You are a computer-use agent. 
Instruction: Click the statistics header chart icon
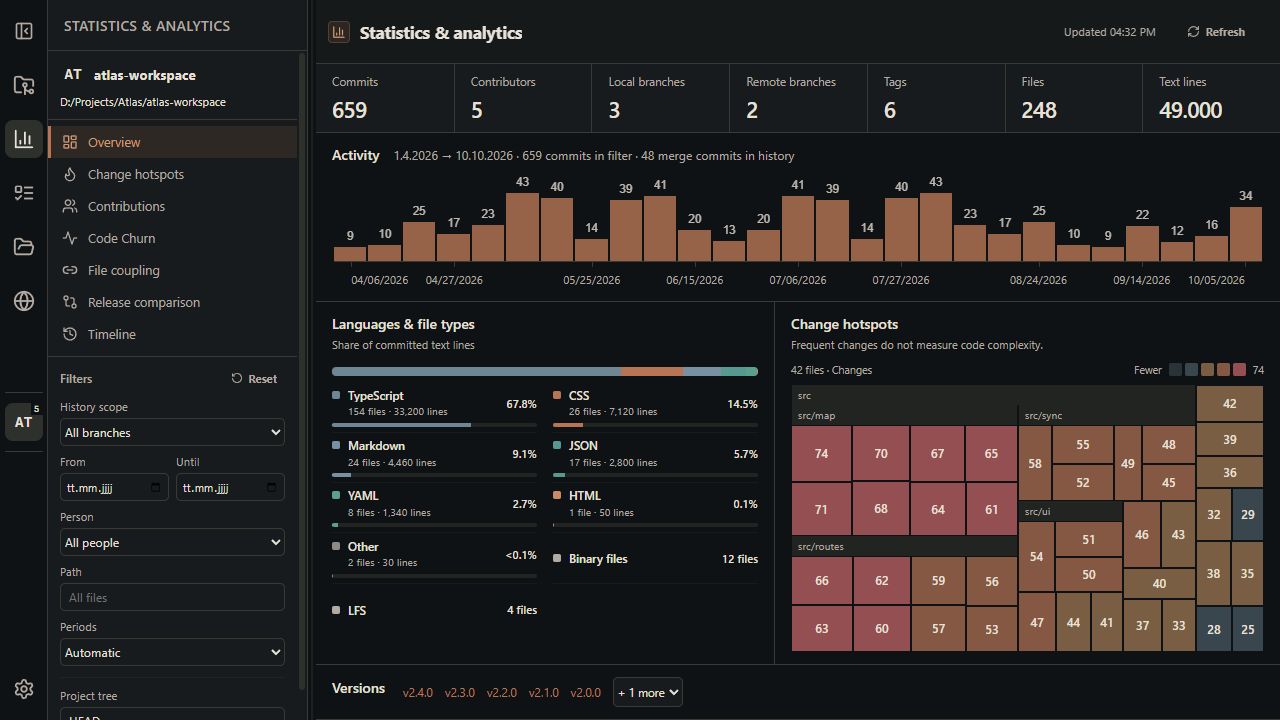338,32
